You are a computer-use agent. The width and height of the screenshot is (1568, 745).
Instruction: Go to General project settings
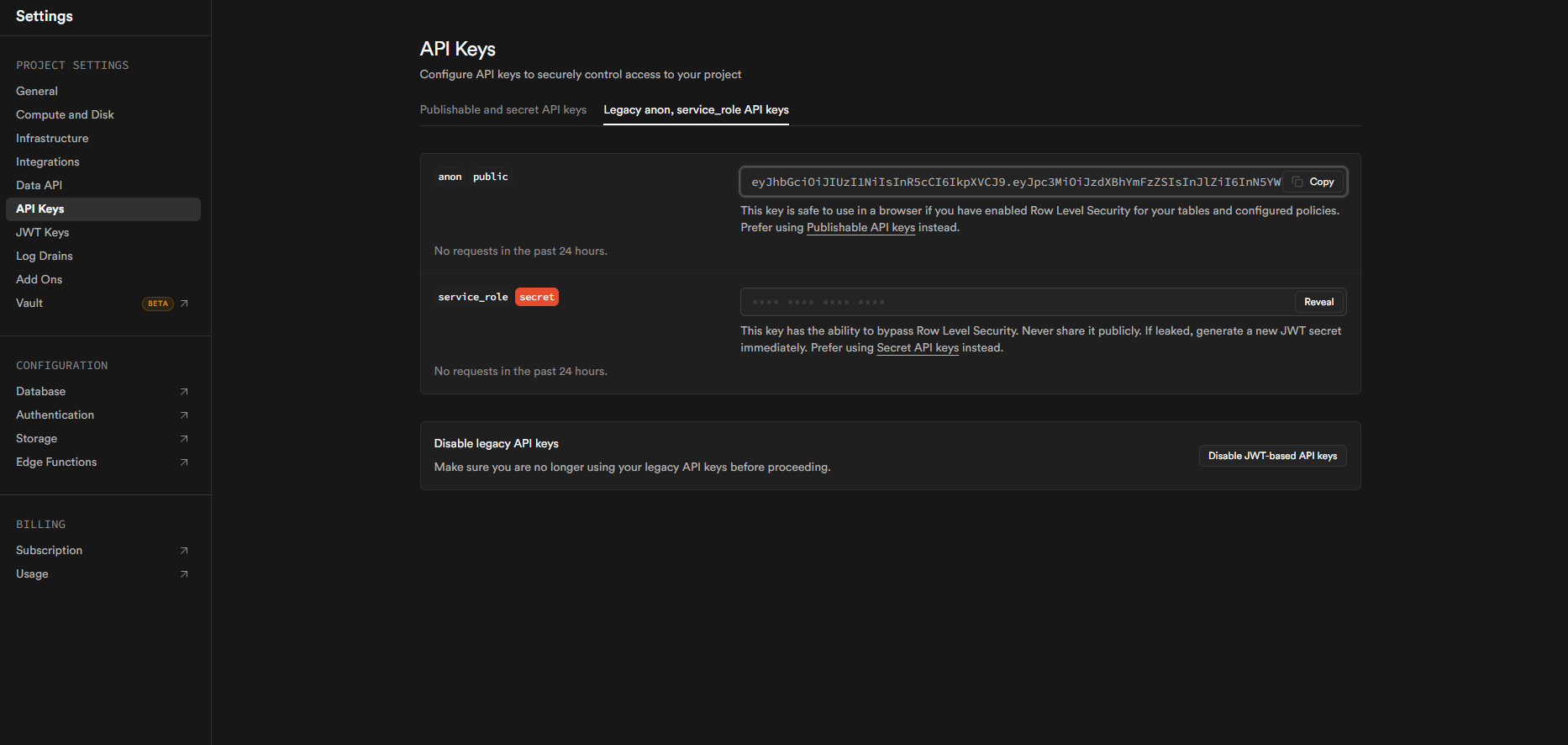coord(37,91)
